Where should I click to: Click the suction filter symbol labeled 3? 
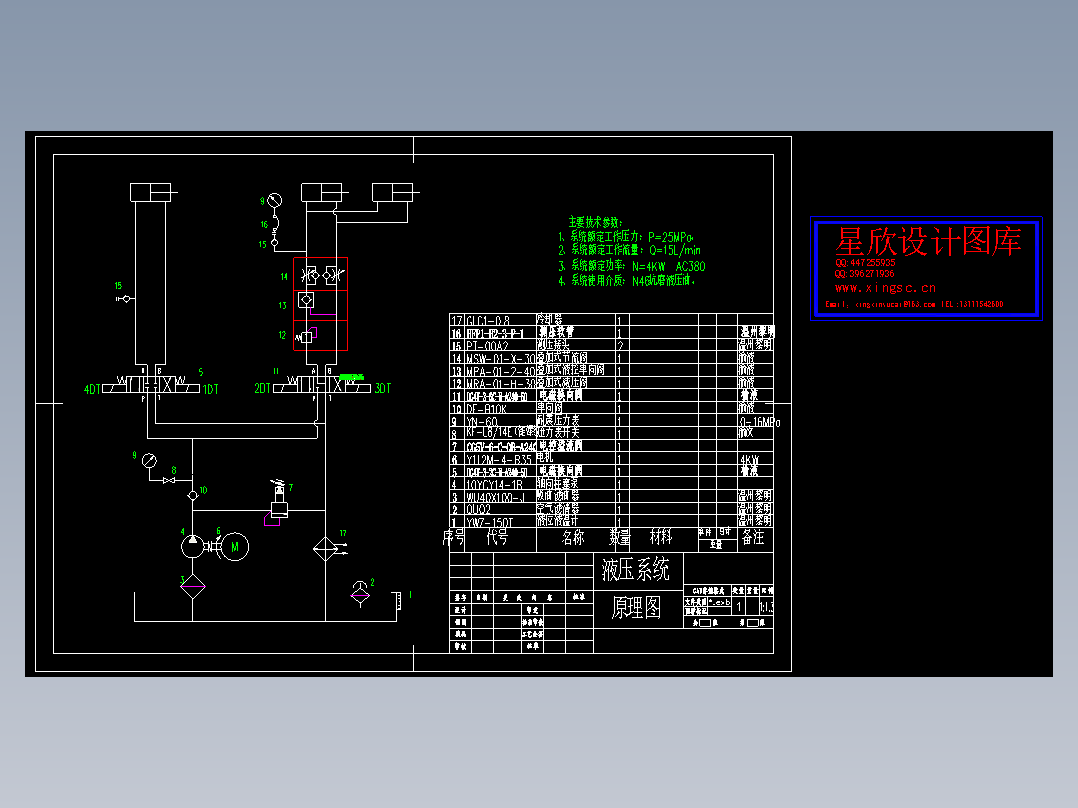(x=192, y=587)
